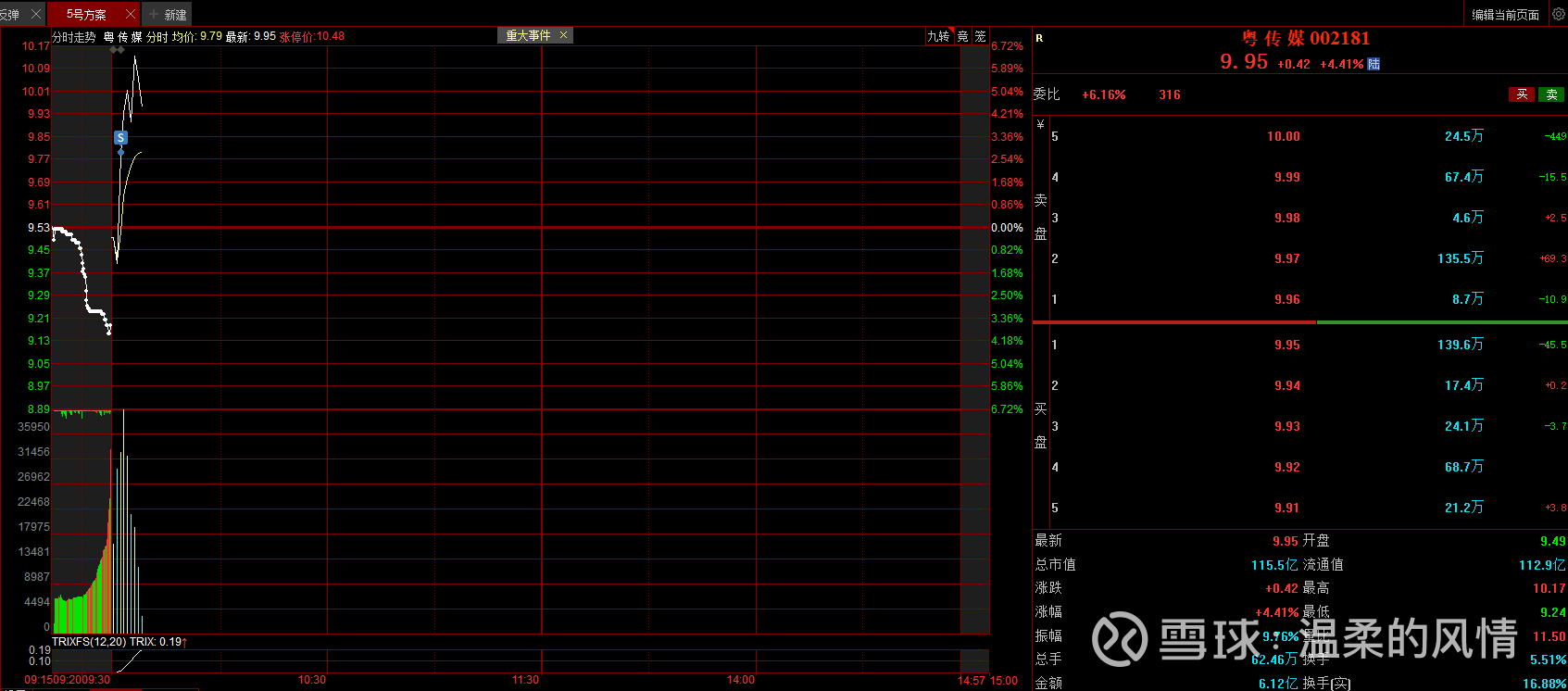The width and height of the screenshot is (1568, 691).
Task: Toggle the 笼 price cage button
Action: (981, 36)
